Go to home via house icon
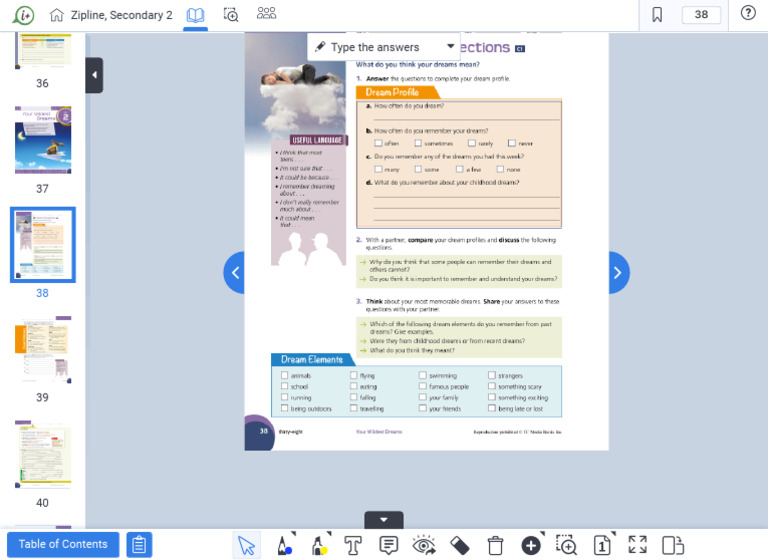The height and width of the screenshot is (560, 768). [x=56, y=15]
